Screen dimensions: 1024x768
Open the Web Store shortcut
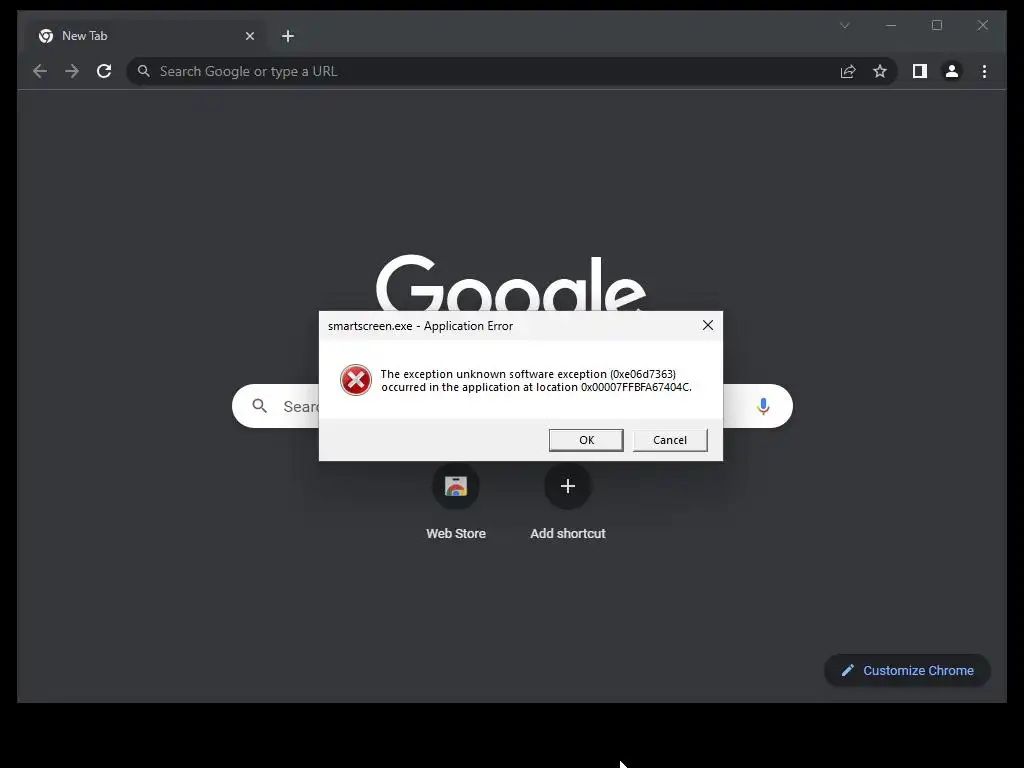point(456,486)
